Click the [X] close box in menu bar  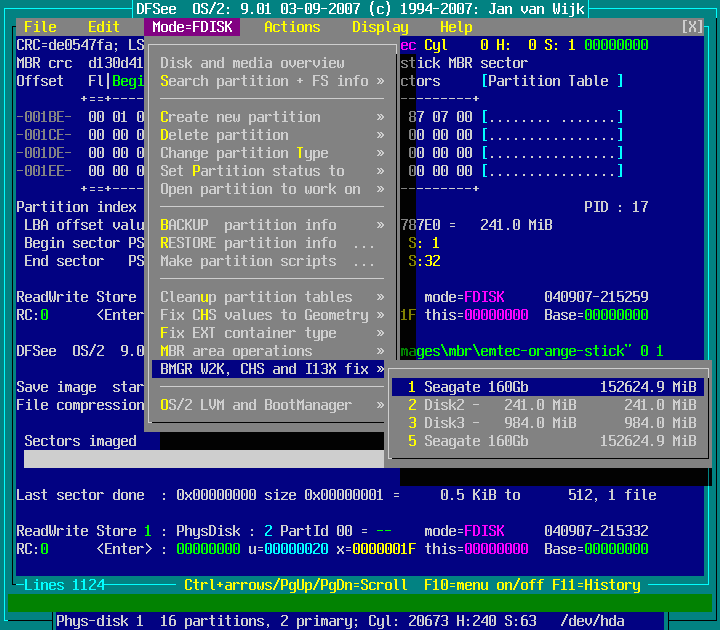pos(692,27)
